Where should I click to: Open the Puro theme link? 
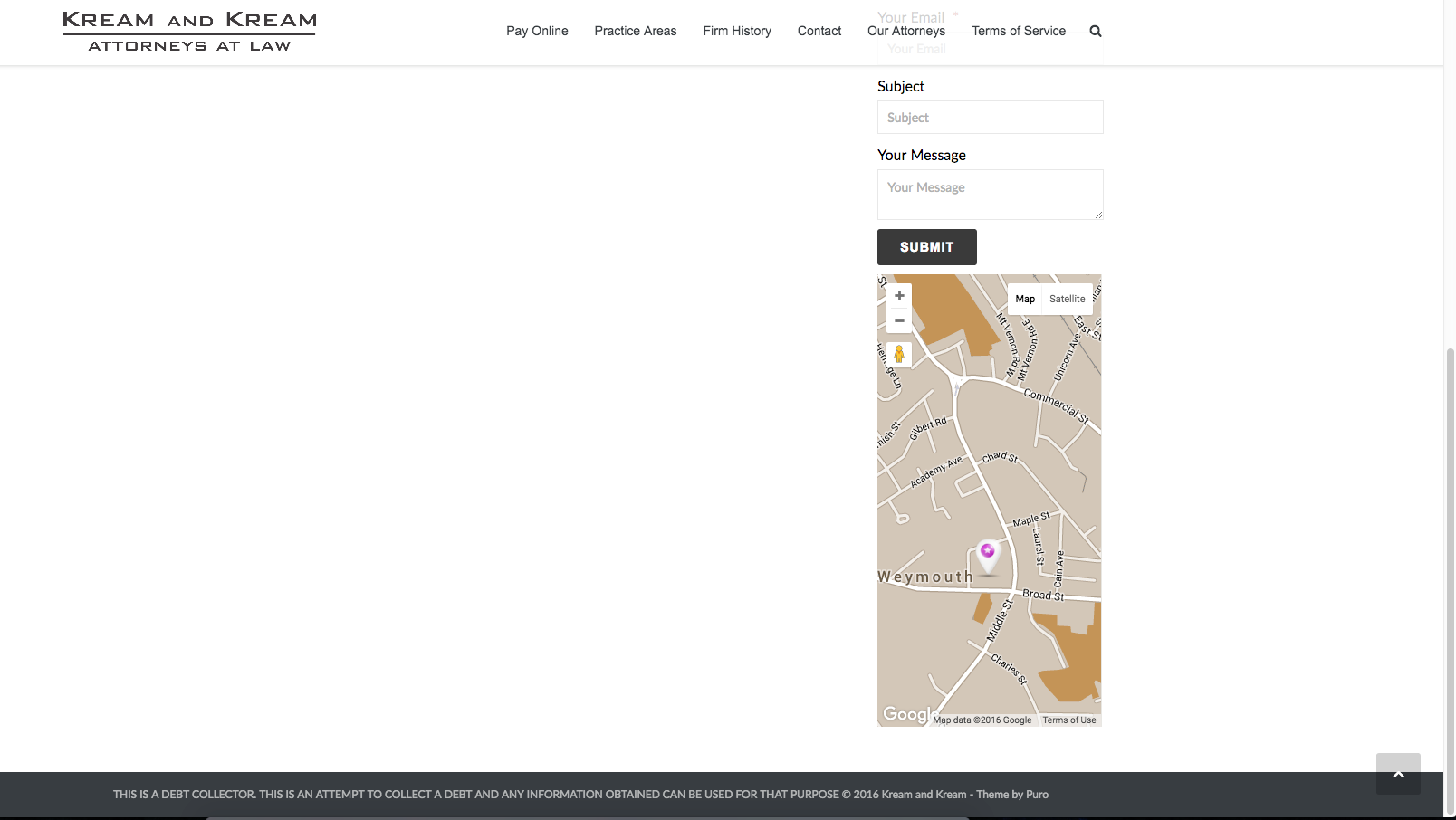(1037, 795)
